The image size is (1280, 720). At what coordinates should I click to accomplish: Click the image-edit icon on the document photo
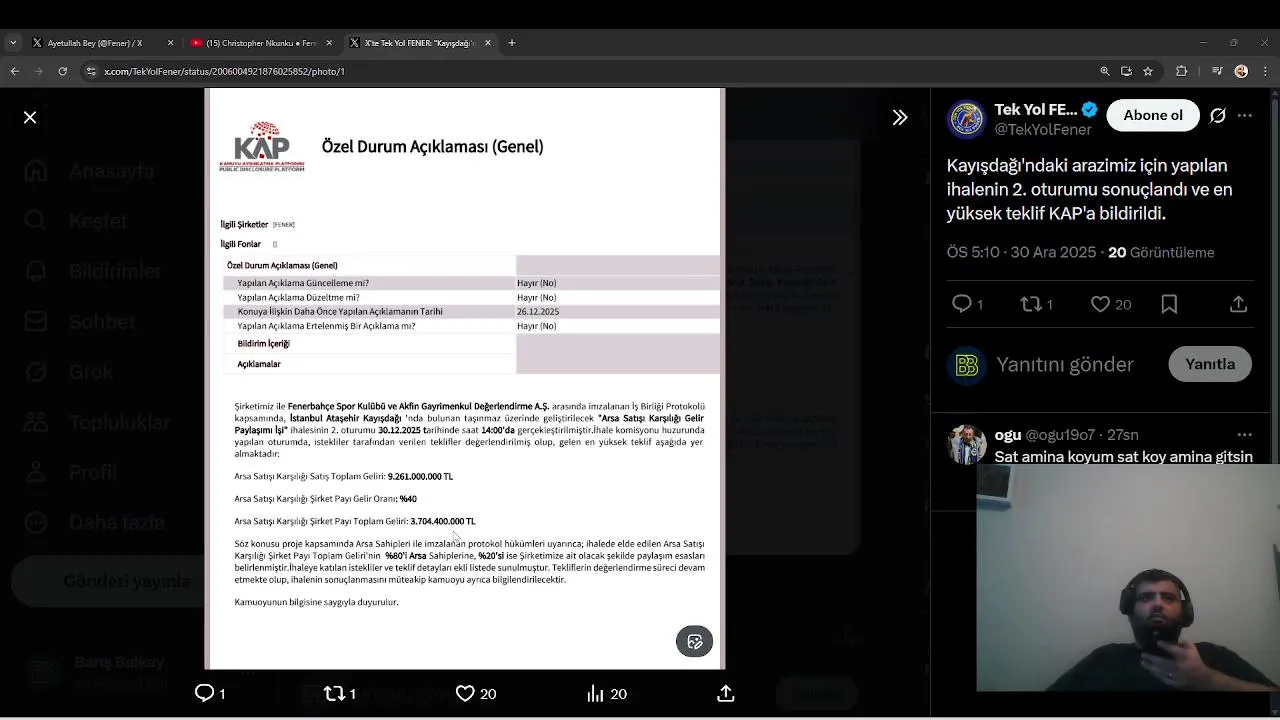pos(694,641)
